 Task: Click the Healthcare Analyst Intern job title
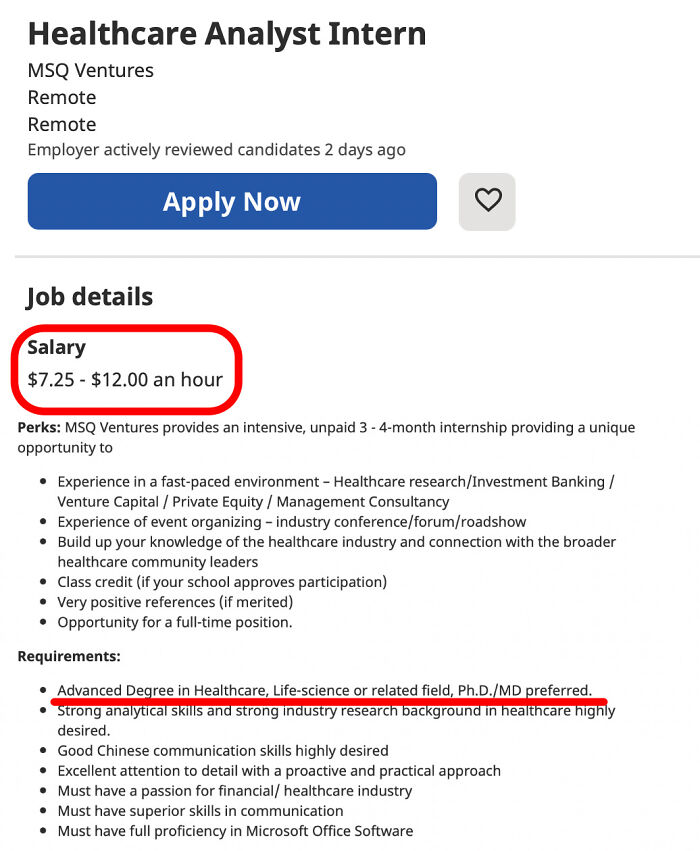227,34
